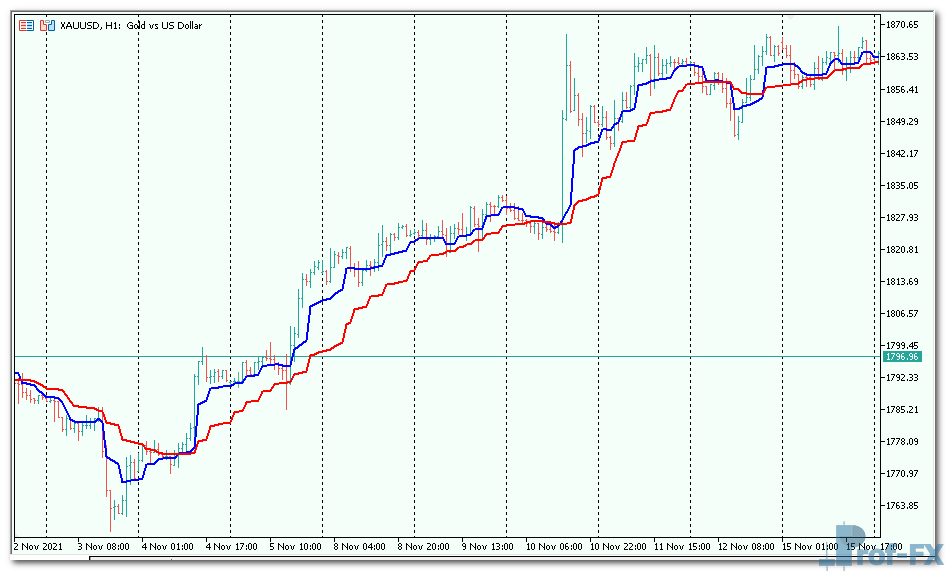946x571 pixels.
Task: Click the one-click trading panel icon
Action: click(x=26, y=25)
